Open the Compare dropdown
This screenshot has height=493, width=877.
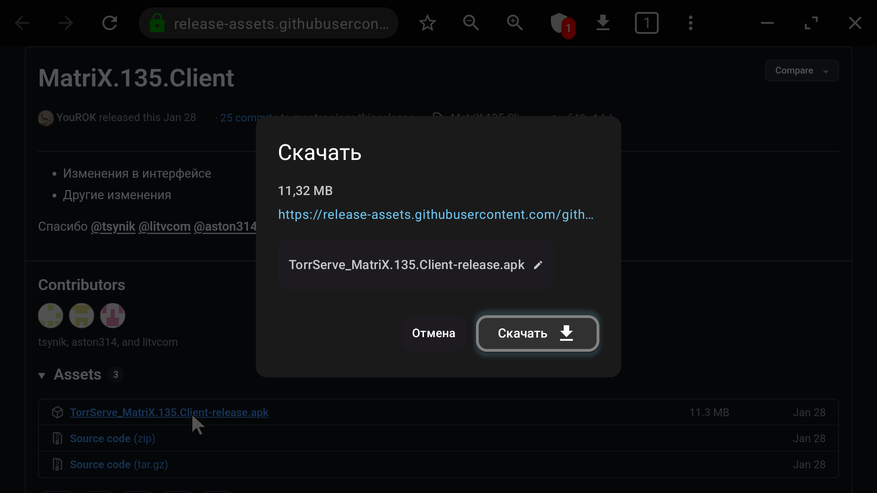point(801,71)
